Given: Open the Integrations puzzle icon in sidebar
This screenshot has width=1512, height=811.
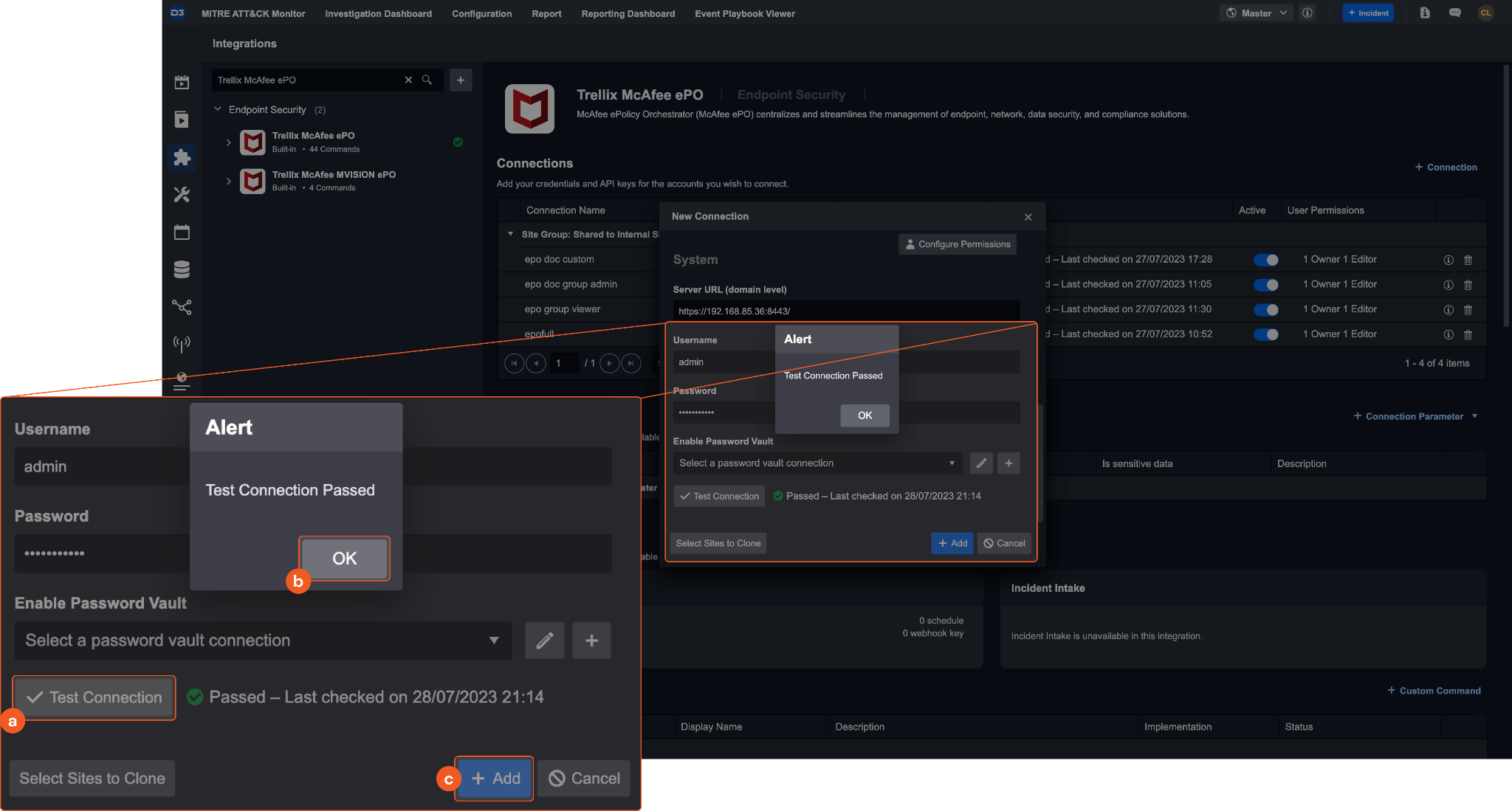Looking at the screenshot, I should click(182, 157).
